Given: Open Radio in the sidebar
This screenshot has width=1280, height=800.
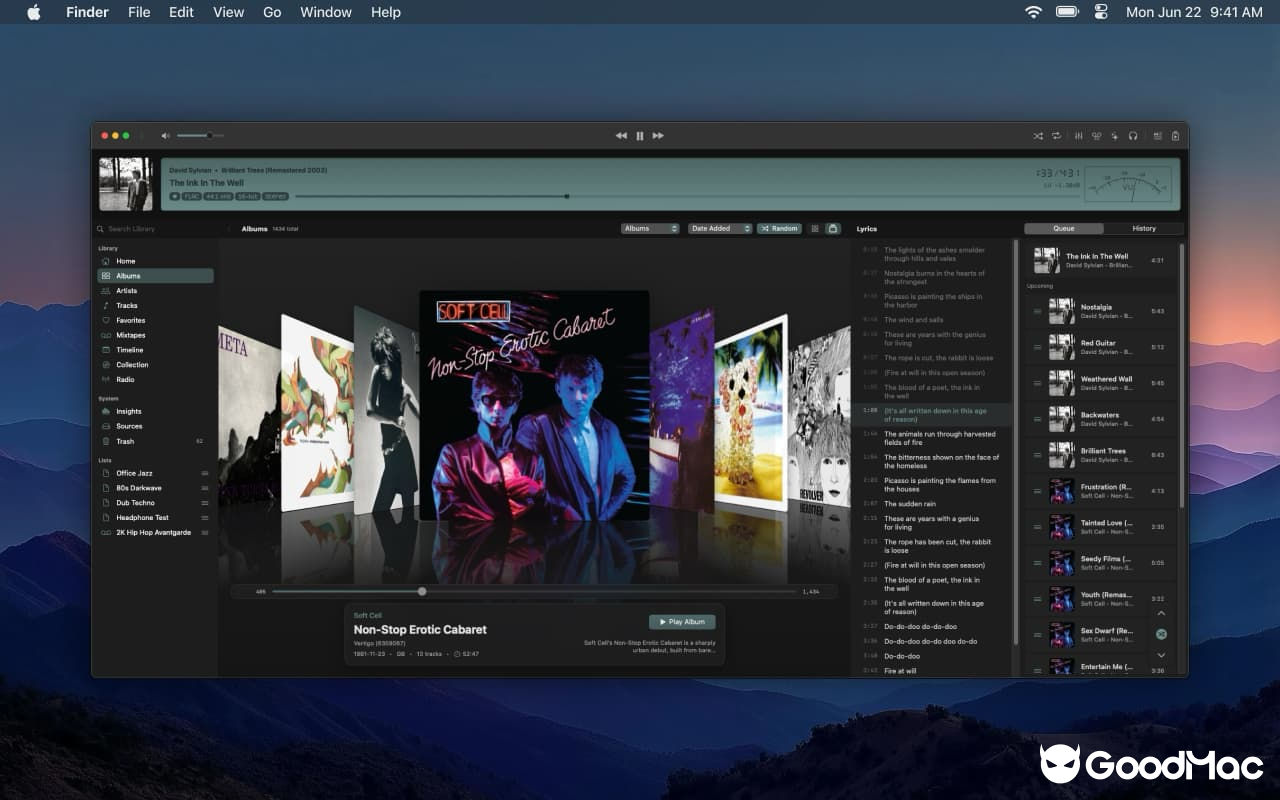Looking at the screenshot, I should (x=155, y=380).
